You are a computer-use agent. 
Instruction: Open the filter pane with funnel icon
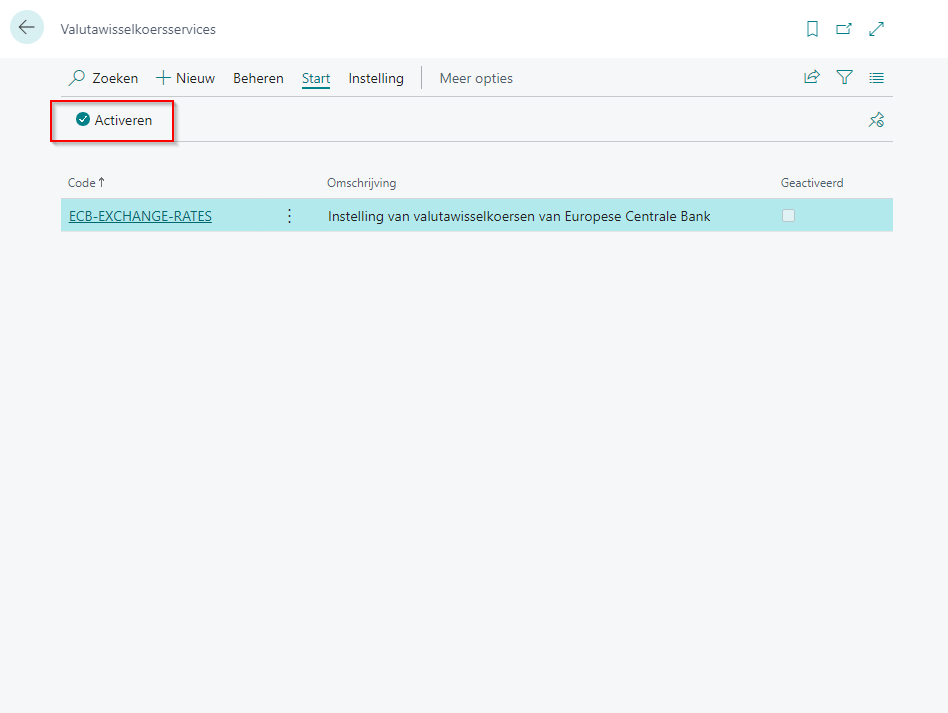click(844, 77)
